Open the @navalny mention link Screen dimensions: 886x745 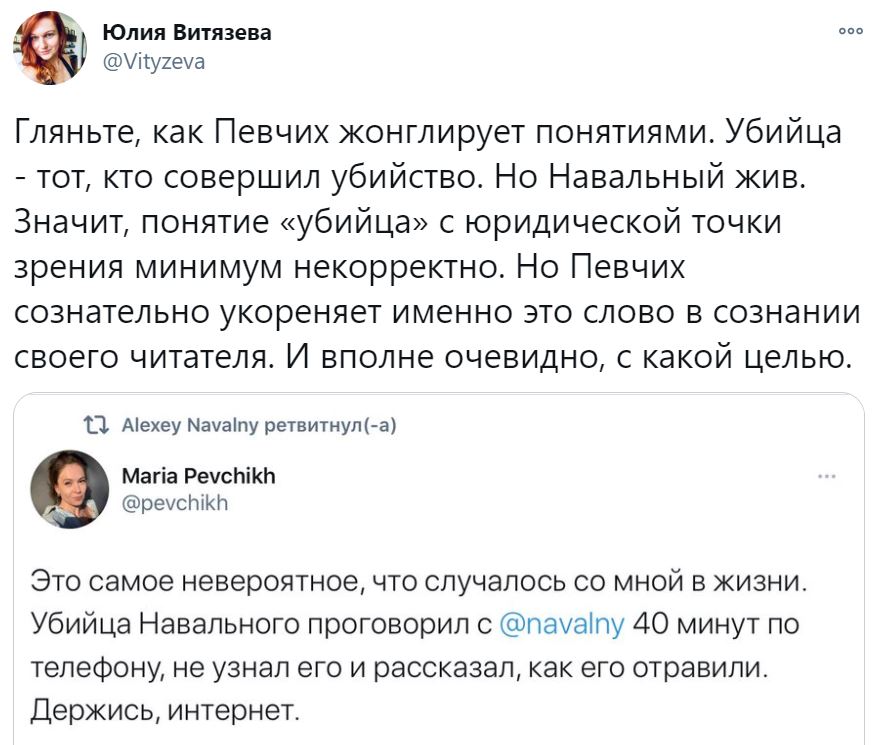point(561,625)
